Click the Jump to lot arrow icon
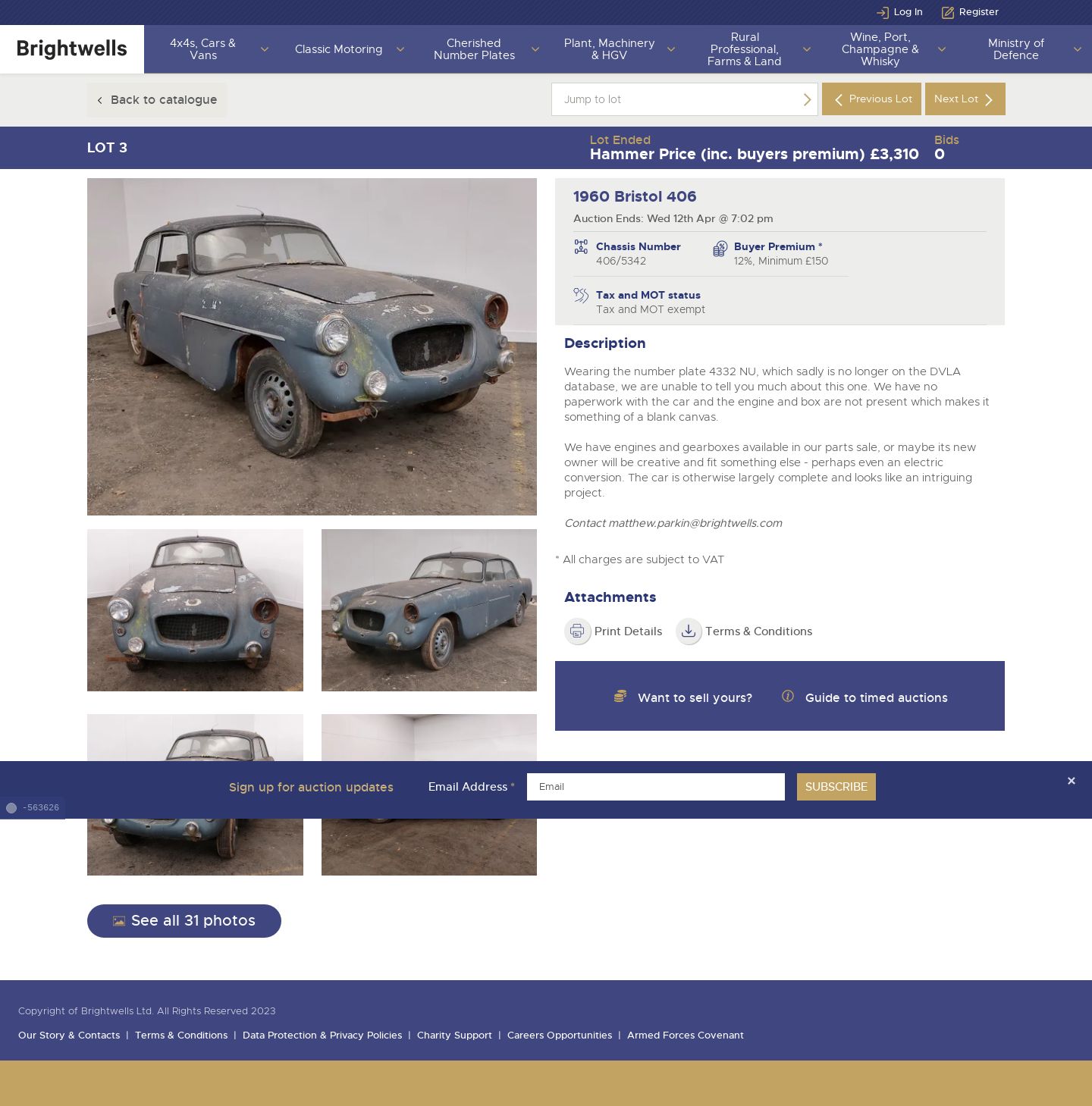Image resolution: width=1092 pixels, height=1106 pixels. [x=807, y=99]
